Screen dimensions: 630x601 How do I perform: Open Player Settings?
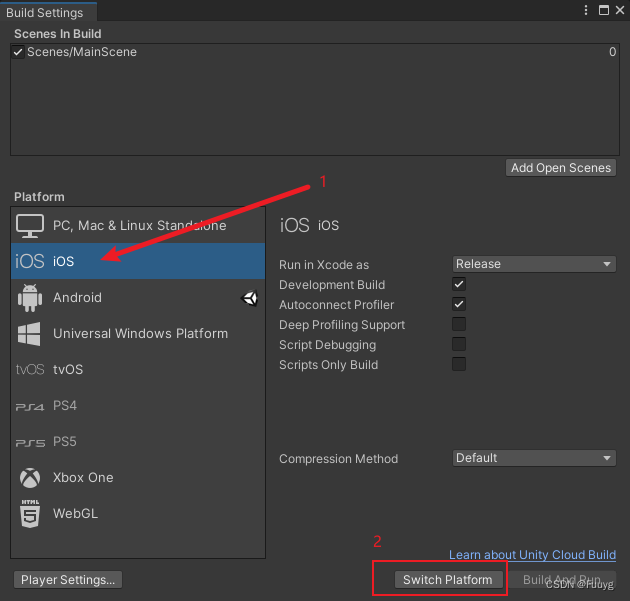[68, 580]
